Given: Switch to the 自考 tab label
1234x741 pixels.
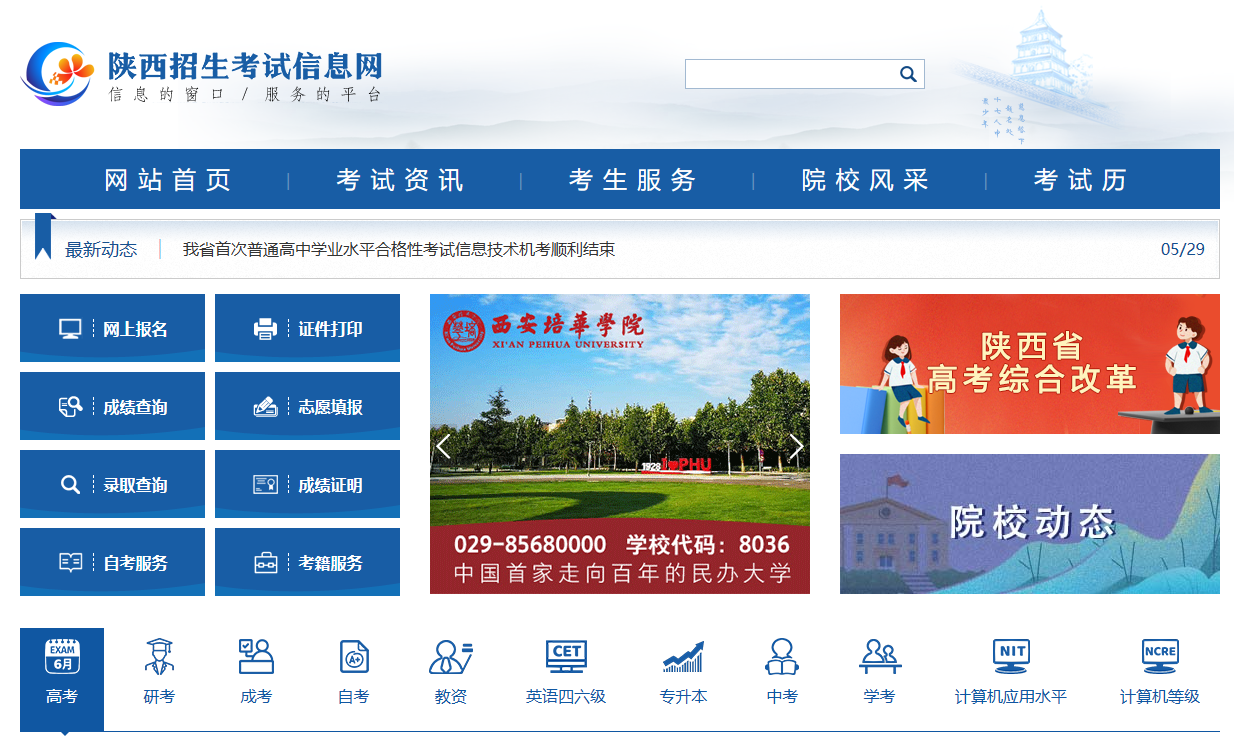Looking at the screenshot, I should [354, 697].
